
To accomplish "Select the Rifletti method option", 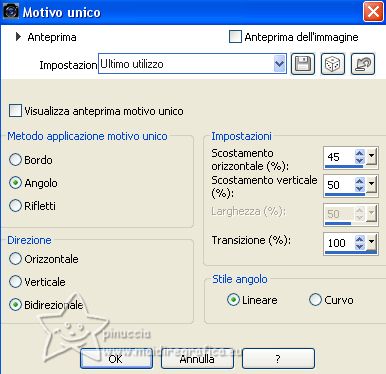I will [x=15, y=206].
